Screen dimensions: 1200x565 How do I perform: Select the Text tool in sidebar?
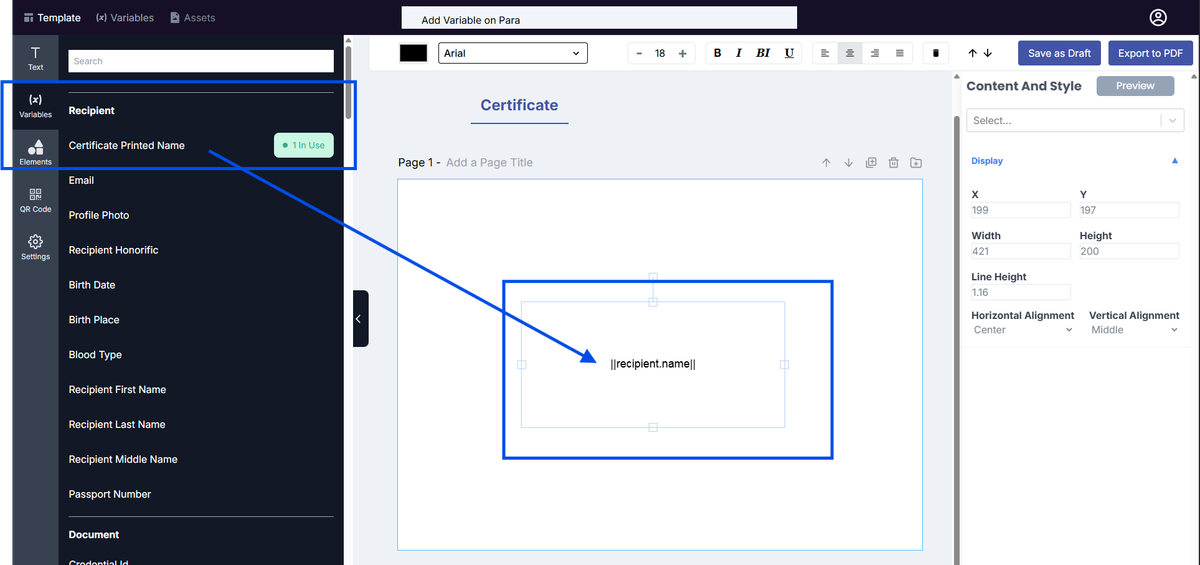click(35, 58)
